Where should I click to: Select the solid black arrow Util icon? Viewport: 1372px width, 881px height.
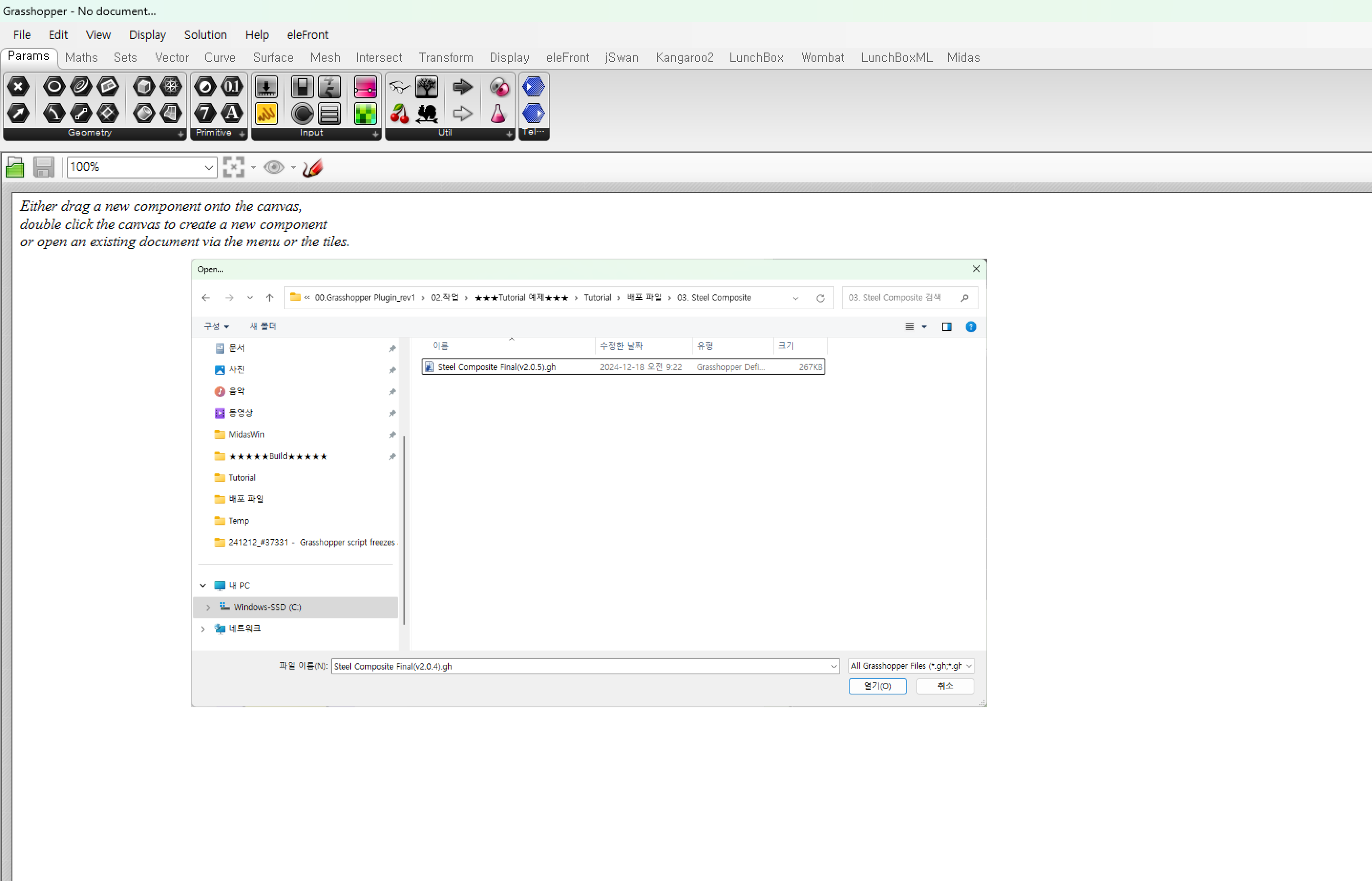point(462,86)
